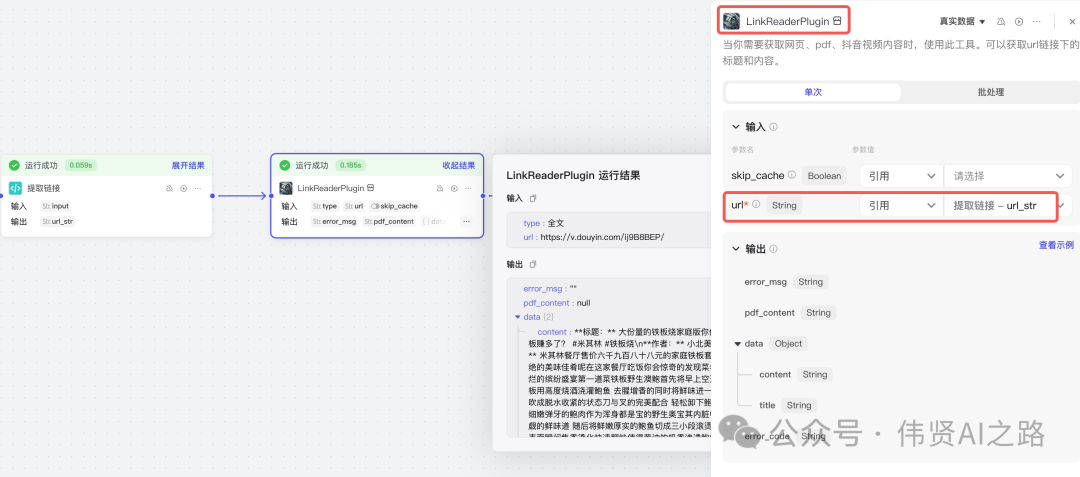The width and height of the screenshot is (1080, 477).
Task: Click the plugin store icon beside panel title
Action: pyautogui.click(x=837, y=21)
